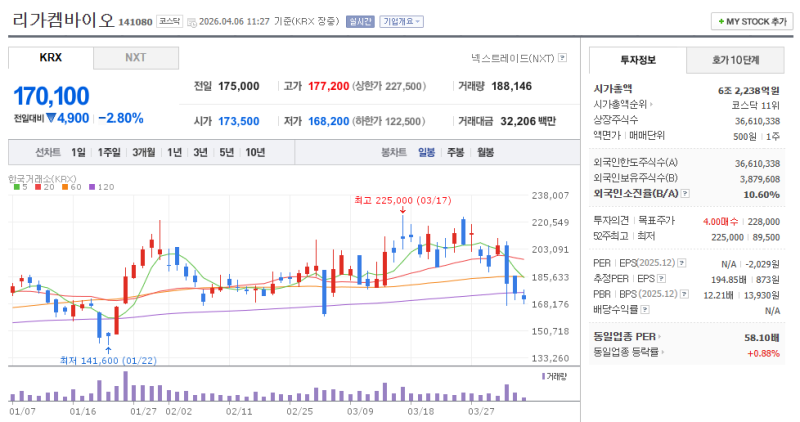Click the current price 170,100
This screenshot has height=422, width=800.
coord(52,96)
